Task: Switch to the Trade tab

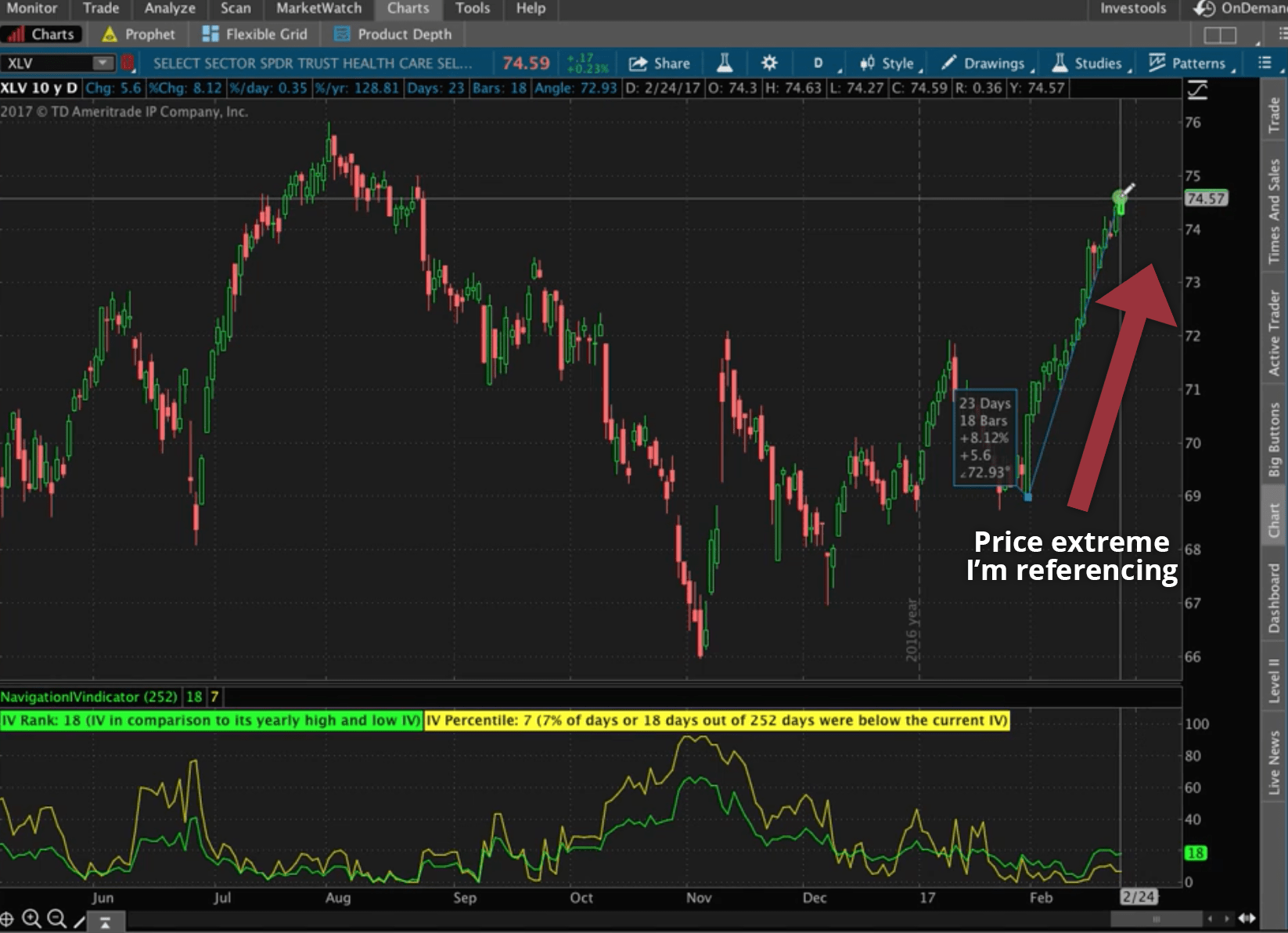Action: click(x=101, y=9)
